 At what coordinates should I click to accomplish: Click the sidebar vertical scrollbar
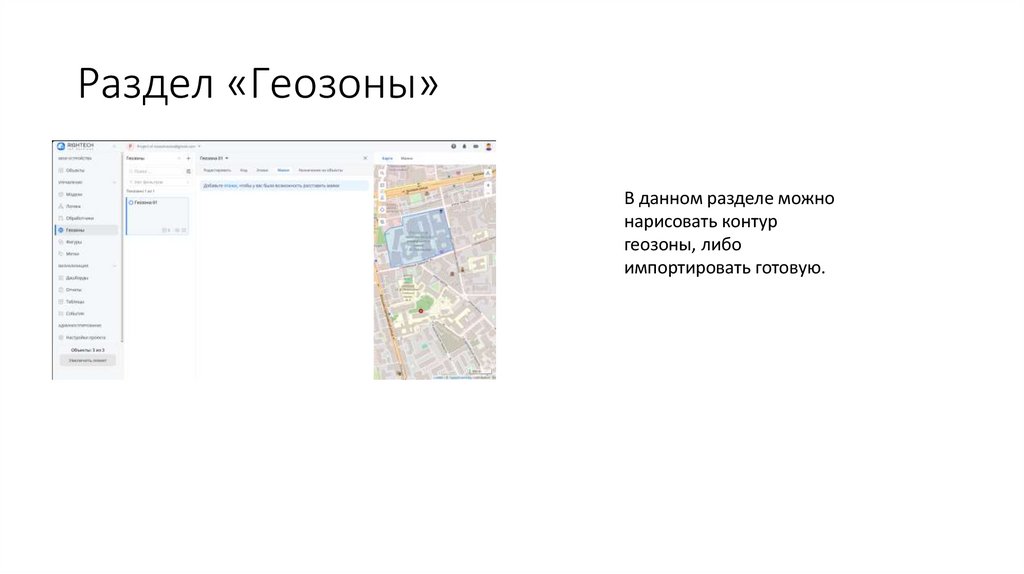click(x=121, y=248)
